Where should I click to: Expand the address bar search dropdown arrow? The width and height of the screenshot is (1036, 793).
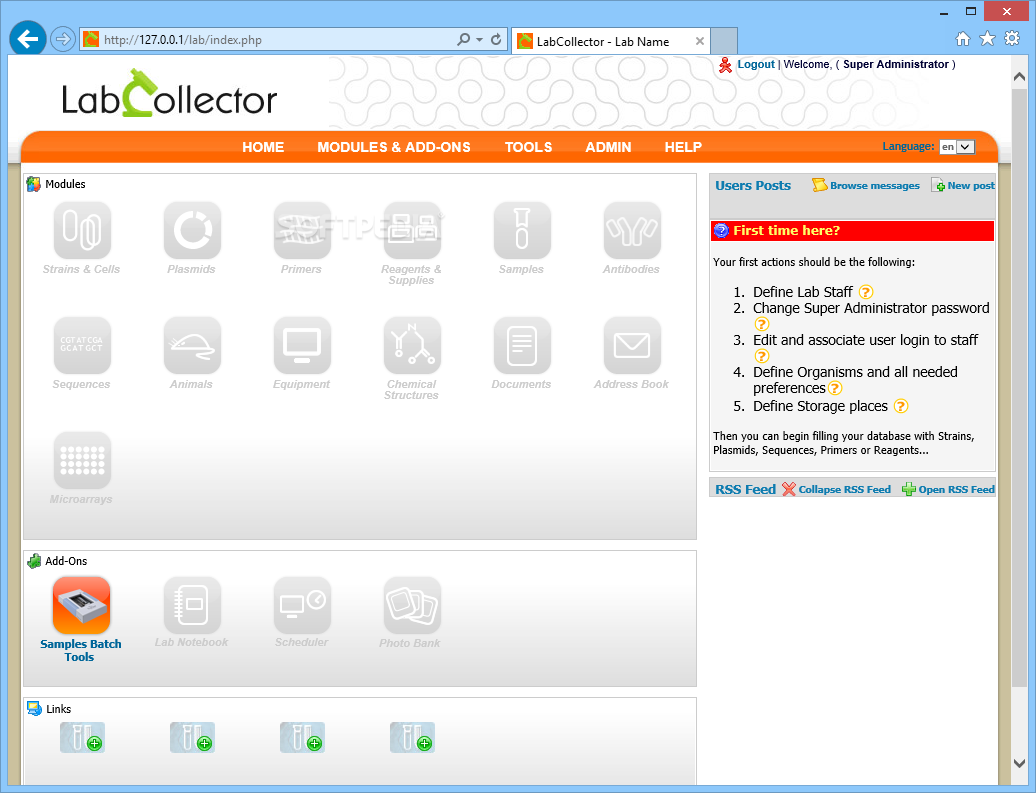coord(480,40)
